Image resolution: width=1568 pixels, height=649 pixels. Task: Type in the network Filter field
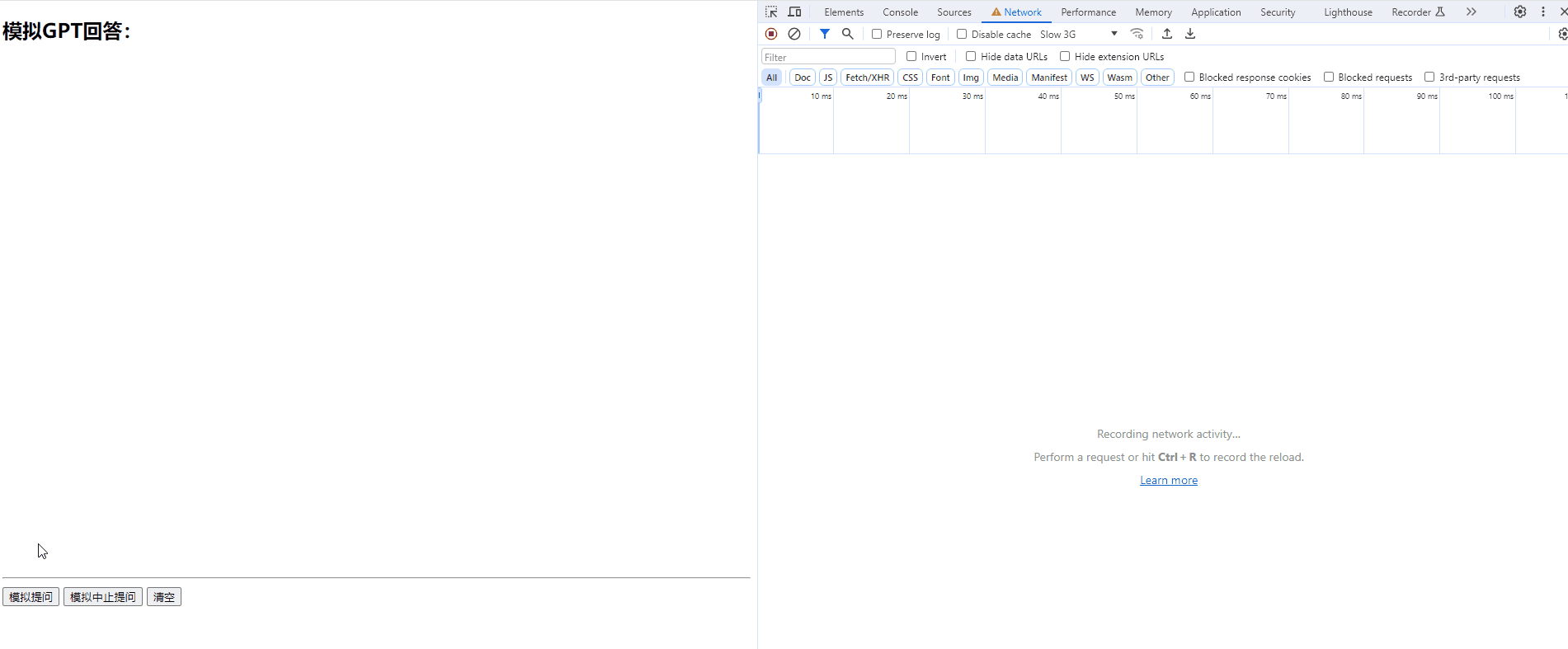point(827,57)
